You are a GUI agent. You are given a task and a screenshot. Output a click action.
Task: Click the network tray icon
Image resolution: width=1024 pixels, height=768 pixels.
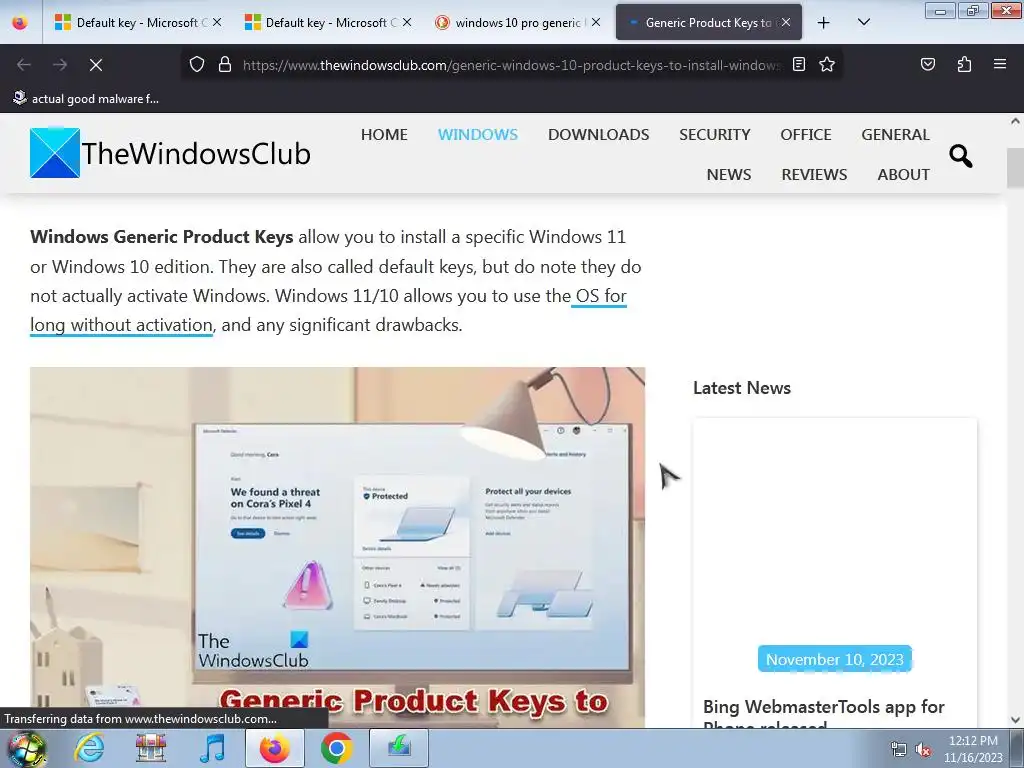899,750
